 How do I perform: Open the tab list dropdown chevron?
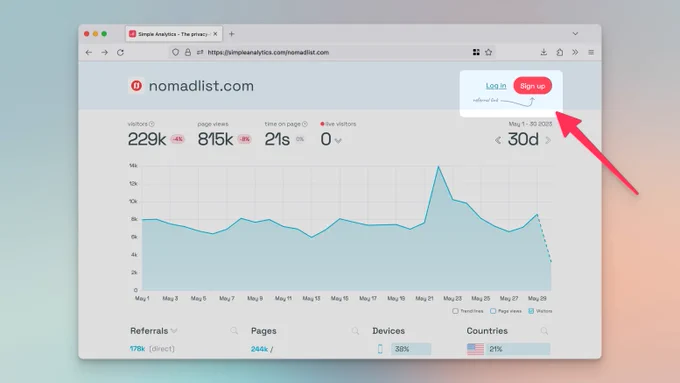[x=575, y=34]
